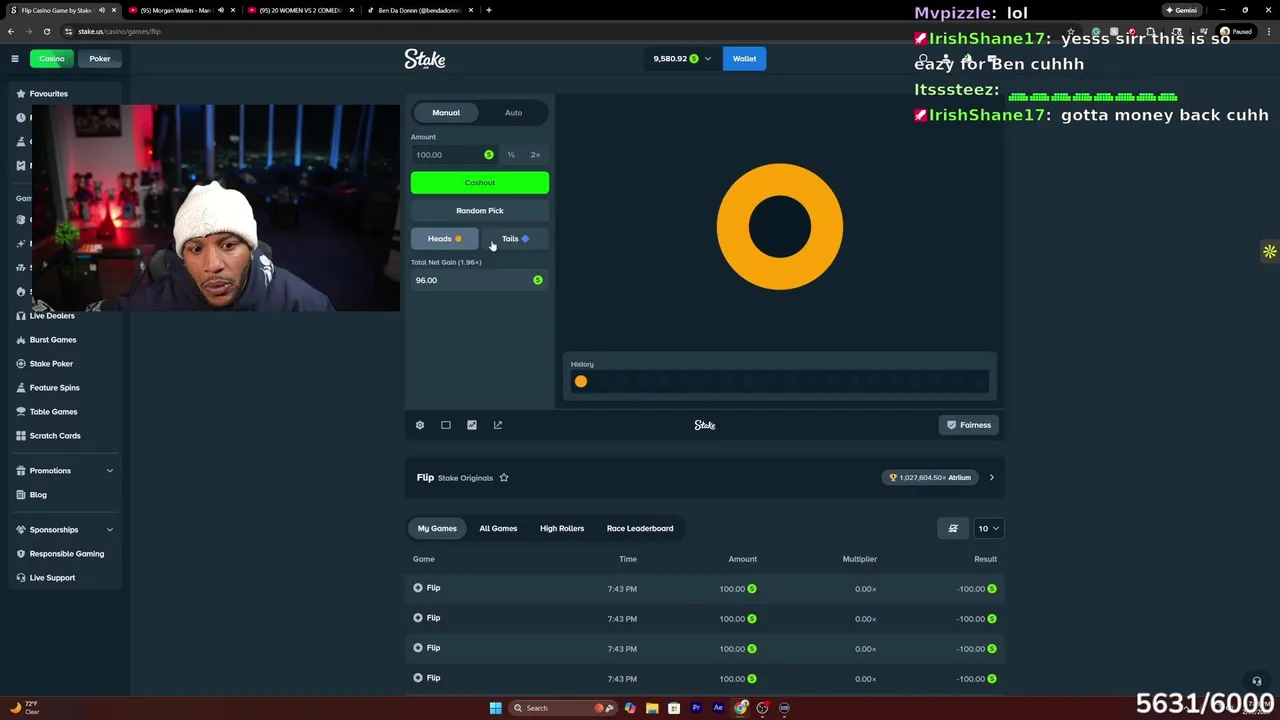This screenshot has width=1280, height=720.
Task: Open the game settings gear icon
Action: pos(420,425)
